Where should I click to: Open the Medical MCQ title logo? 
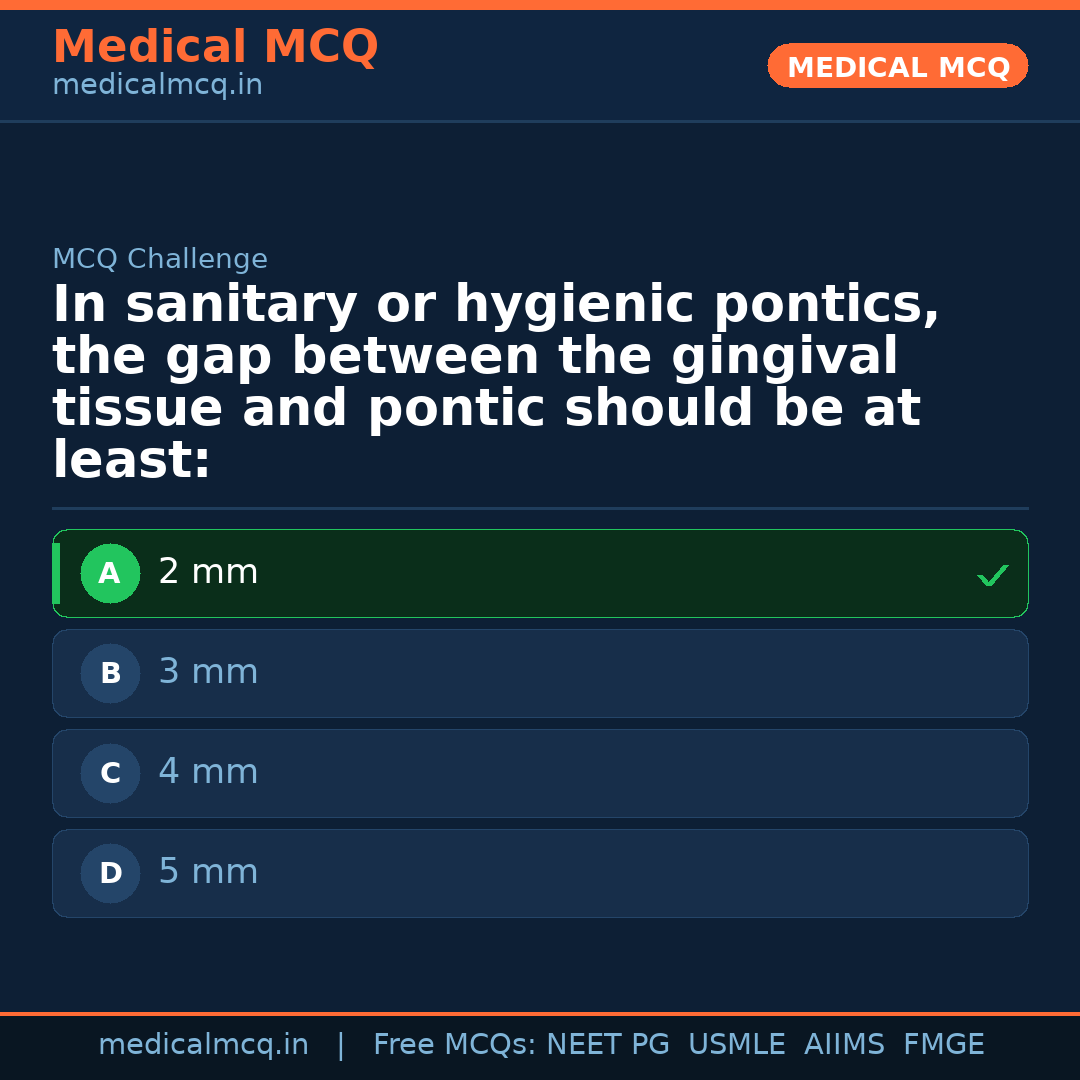tap(215, 47)
